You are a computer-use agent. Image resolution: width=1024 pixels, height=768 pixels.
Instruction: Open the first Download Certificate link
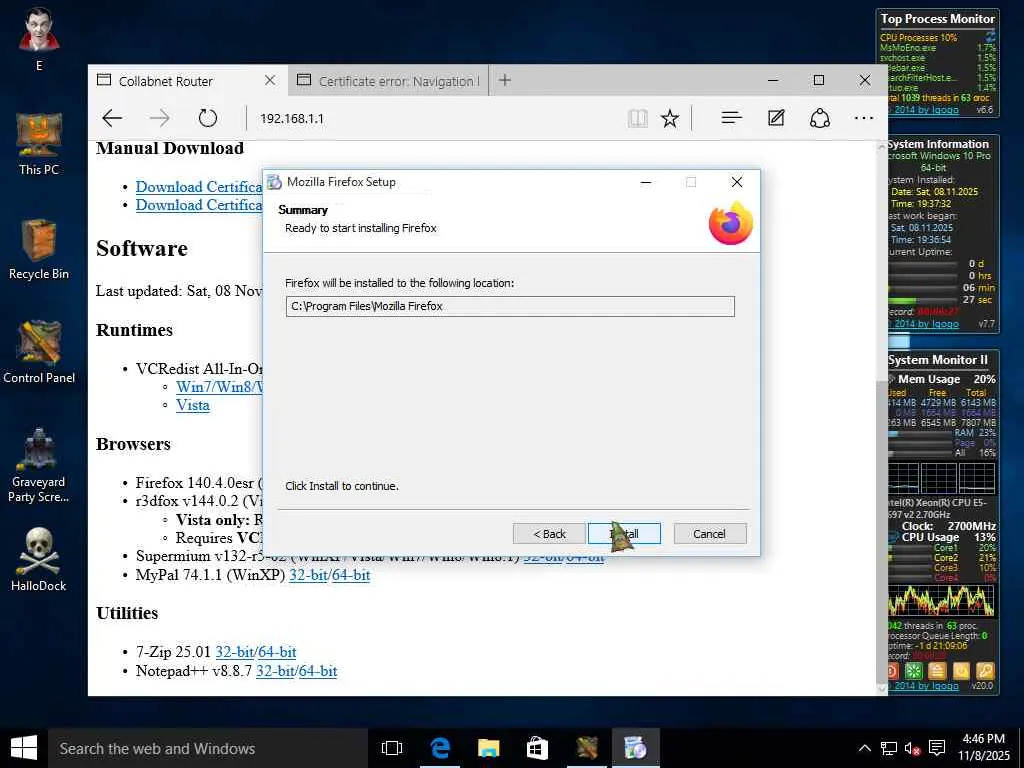[x=199, y=187]
